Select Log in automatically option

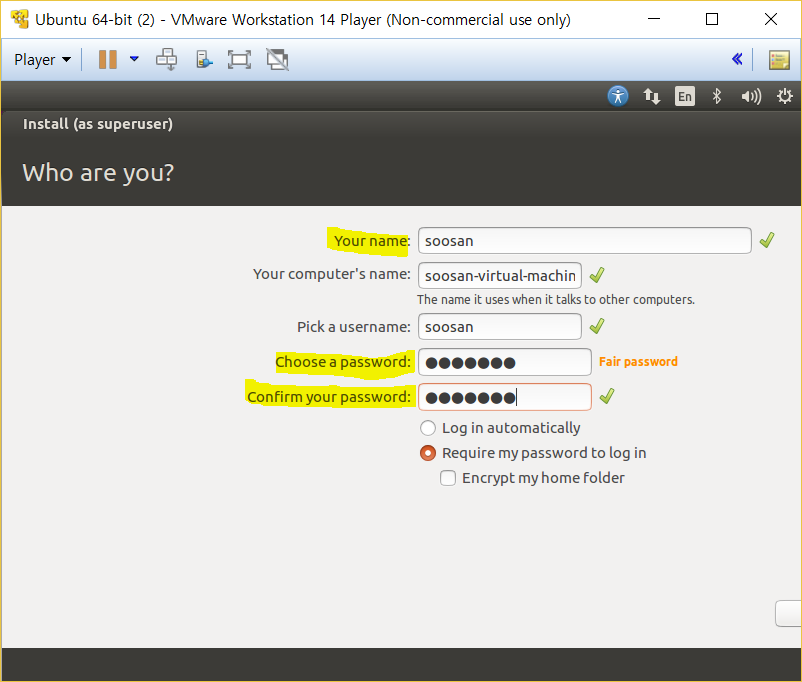click(x=428, y=428)
